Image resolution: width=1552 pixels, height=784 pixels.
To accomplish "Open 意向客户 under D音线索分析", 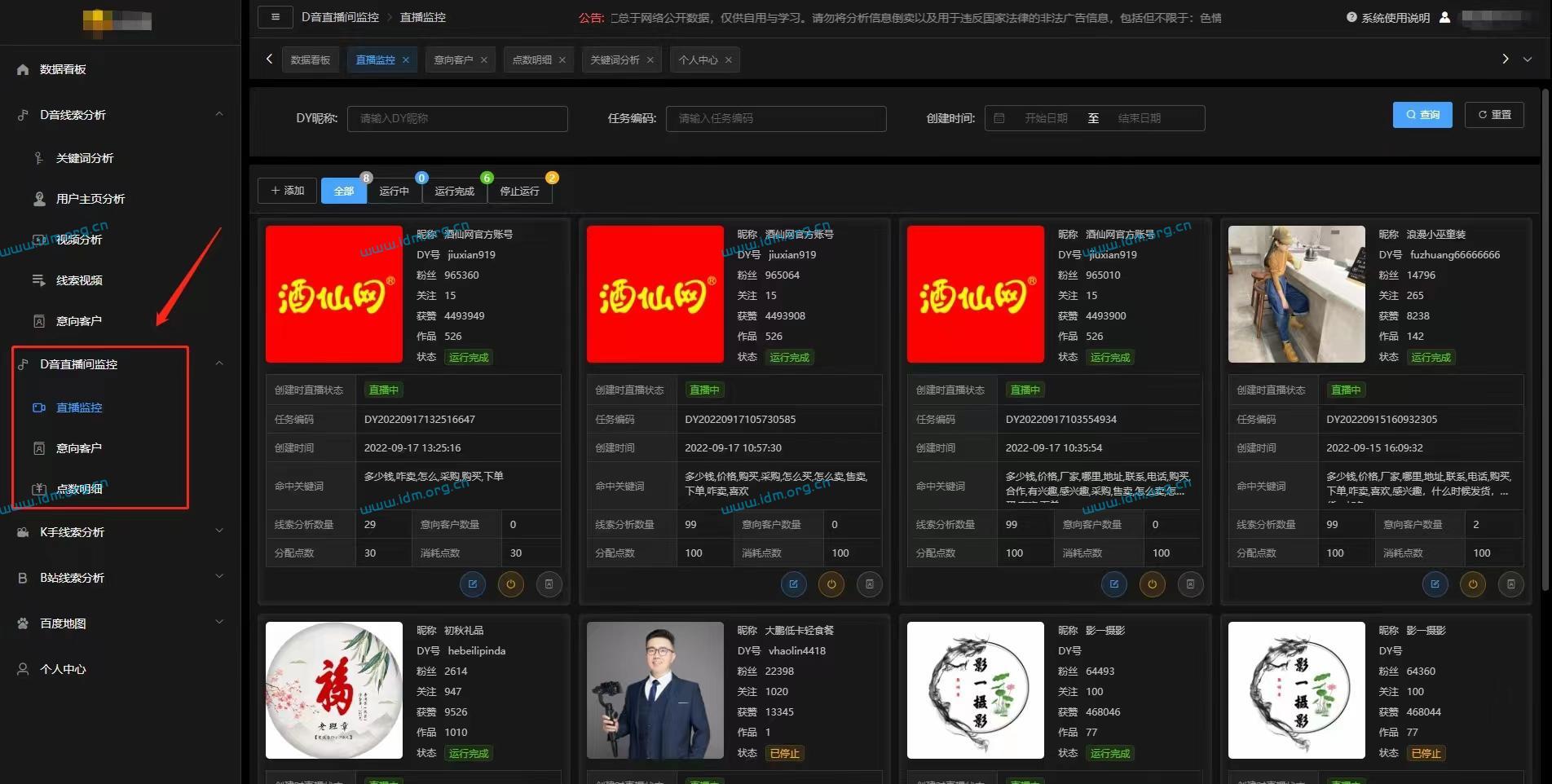I will point(79,321).
